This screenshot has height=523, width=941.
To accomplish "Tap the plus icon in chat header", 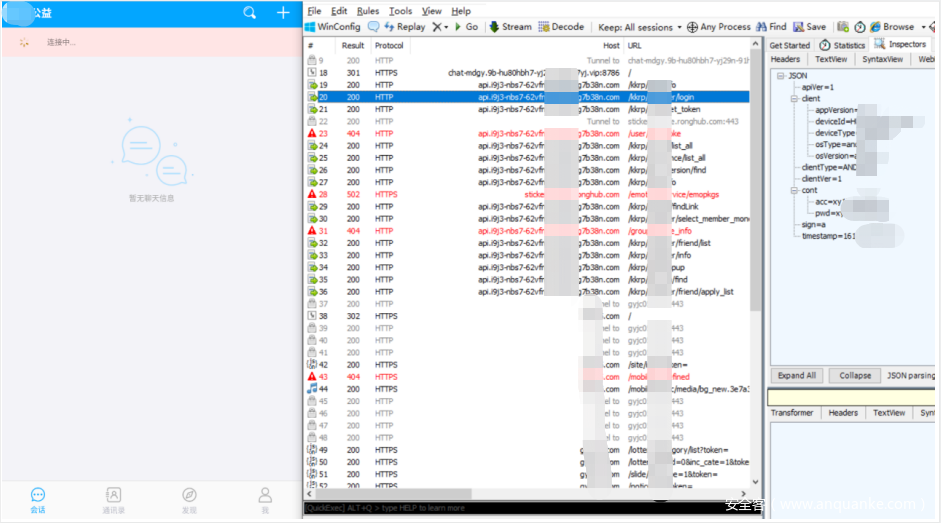I will tap(283, 13).
